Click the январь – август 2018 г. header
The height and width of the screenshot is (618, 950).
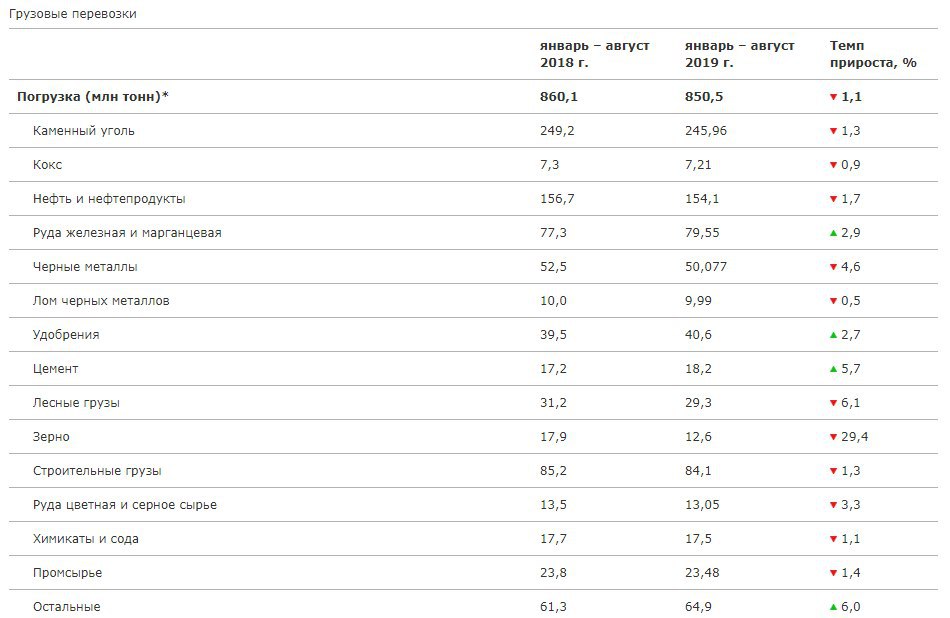click(x=594, y=54)
